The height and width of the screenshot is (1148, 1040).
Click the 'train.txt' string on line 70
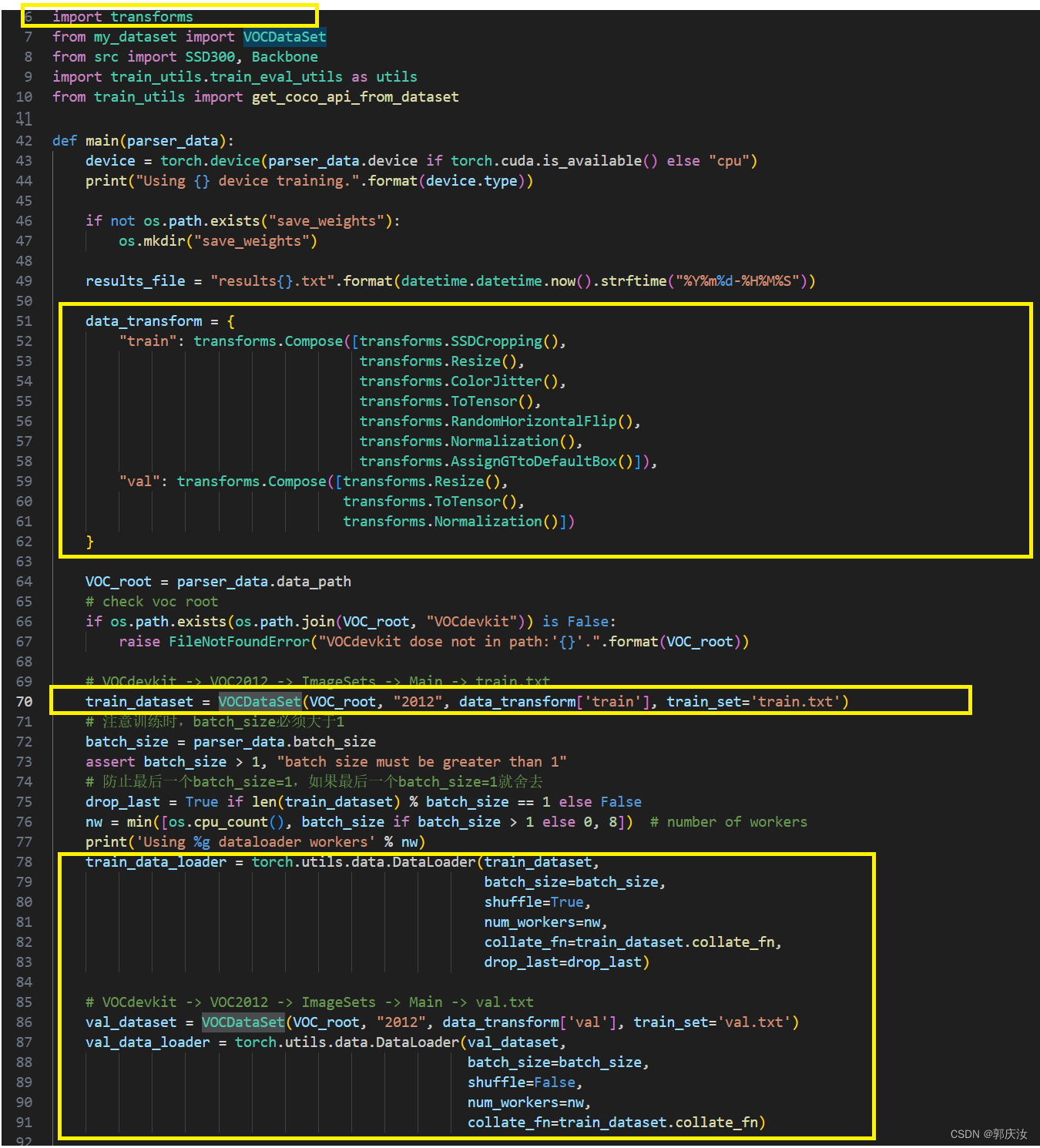[795, 702]
